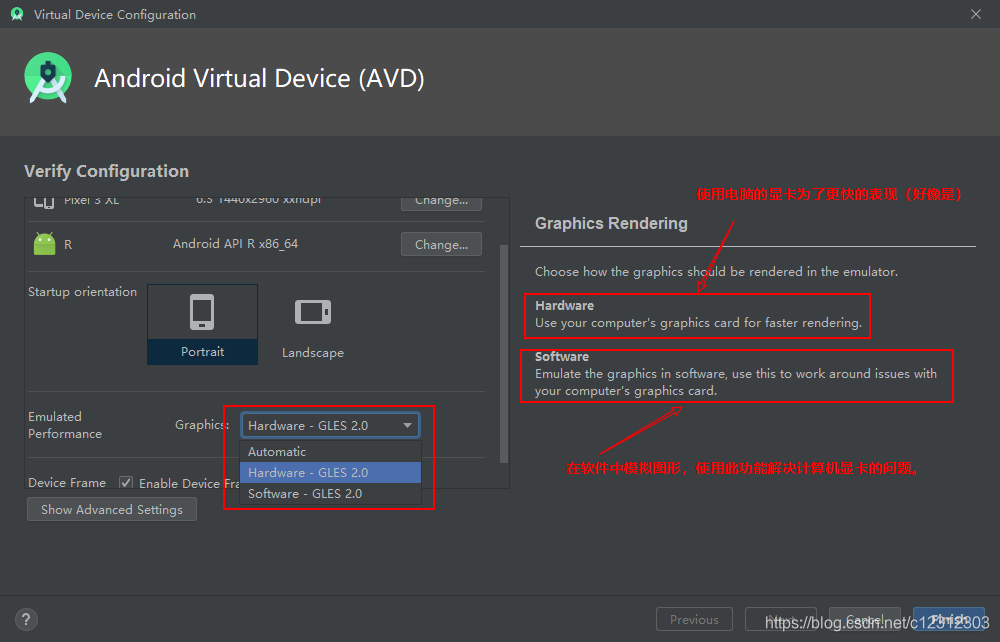The height and width of the screenshot is (642, 1000).
Task: Click the Android Studio AVD logo
Action: [48, 77]
